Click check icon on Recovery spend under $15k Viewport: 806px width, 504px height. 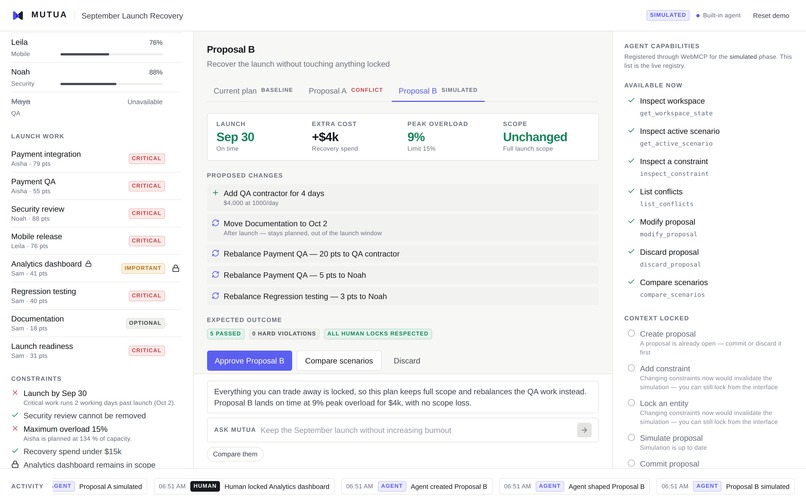(x=15, y=451)
